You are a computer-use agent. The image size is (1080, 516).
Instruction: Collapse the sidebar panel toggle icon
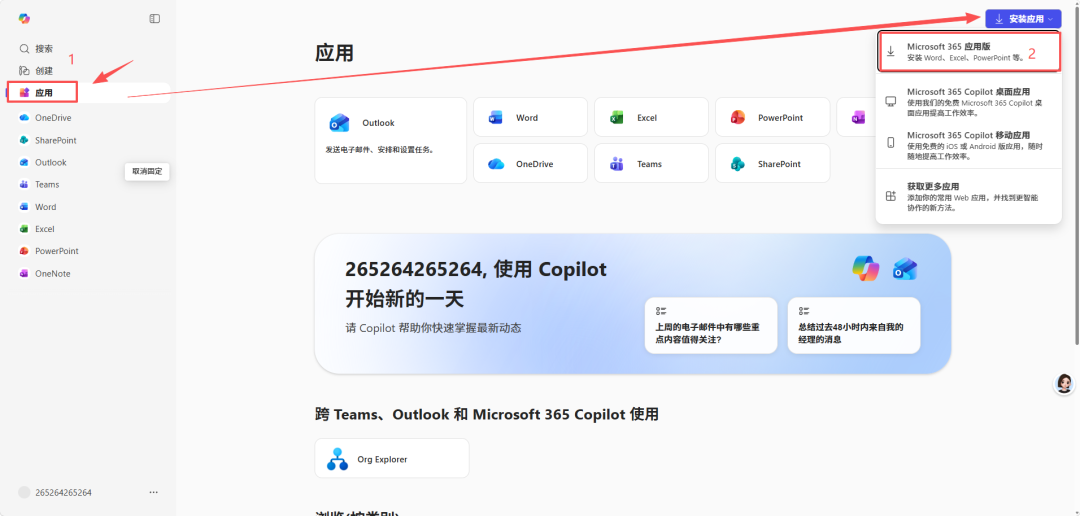point(155,19)
